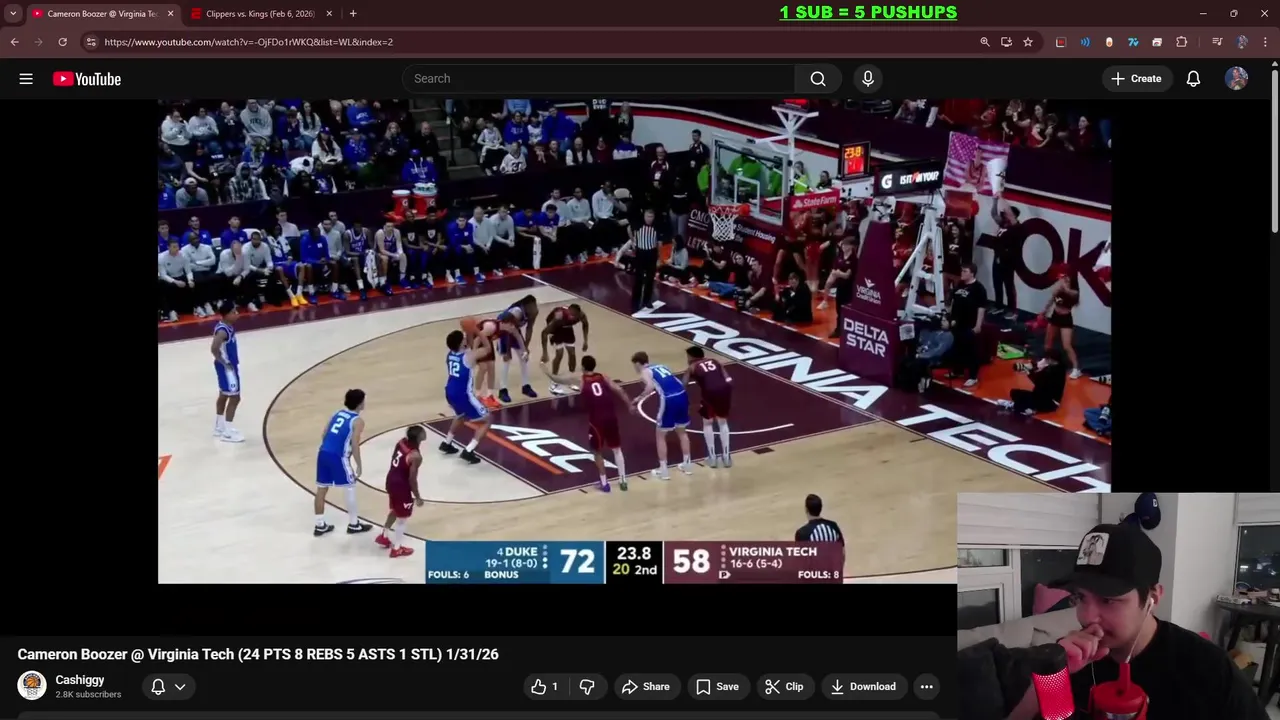Reload the current page
1280x720 pixels.
click(x=62, y=42)
